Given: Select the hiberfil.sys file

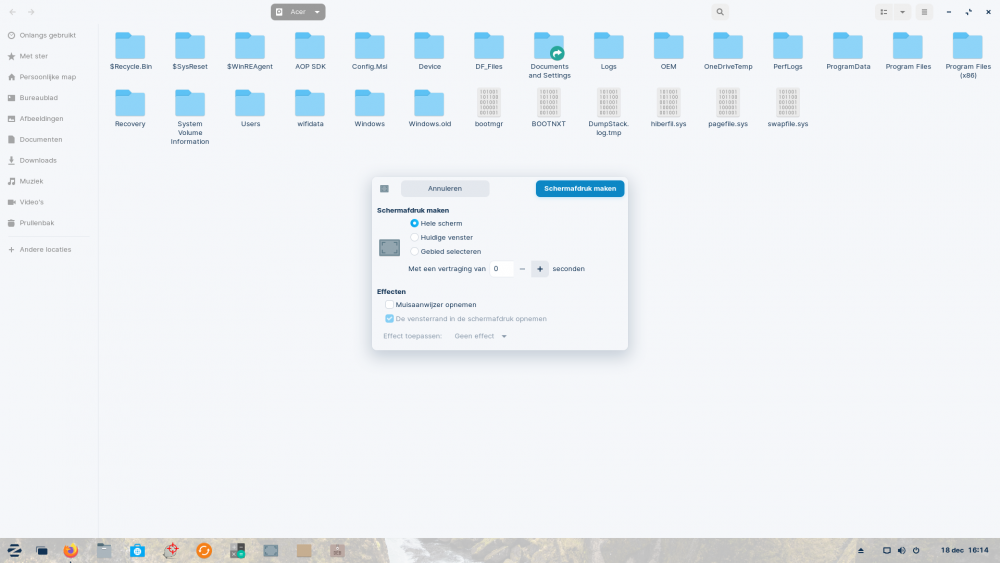Looking at the screenshot, I should click(668, 108).
